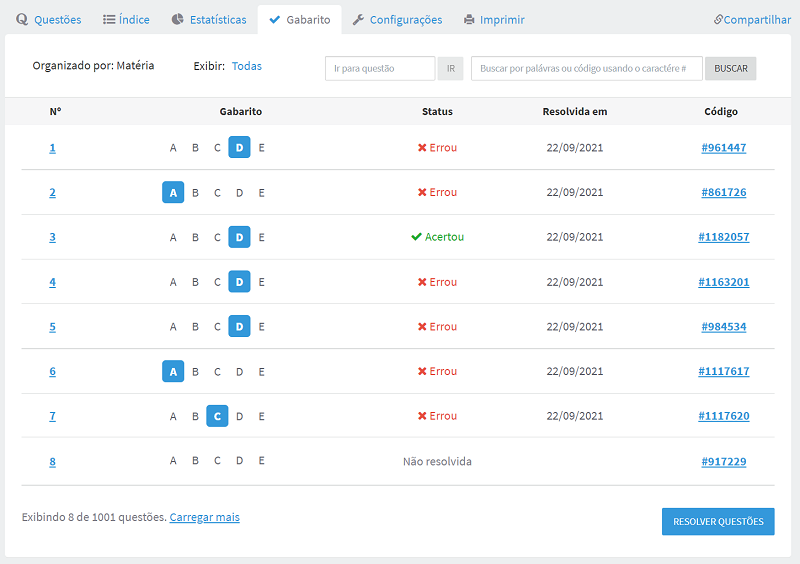
Task: Click the Errou status in row 7
Action: click(437, 416)
